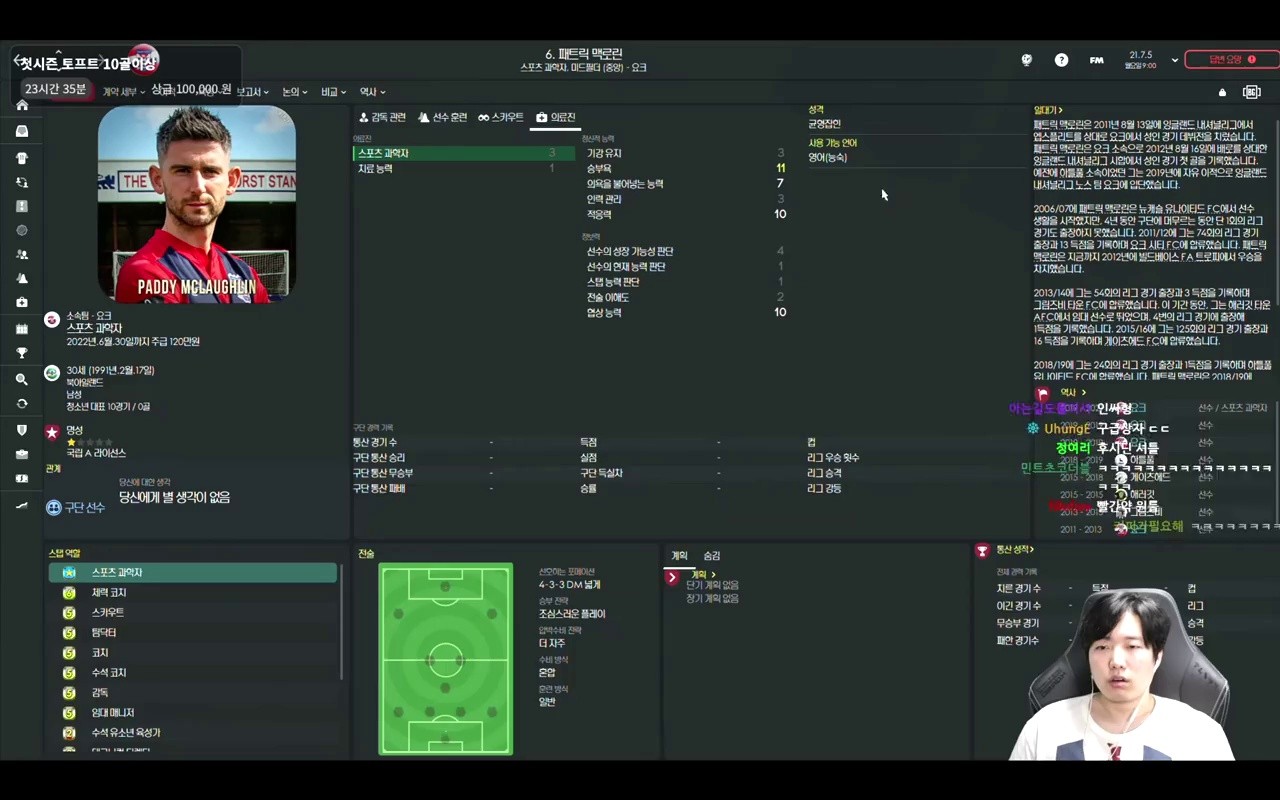Click the padlock icon near top right
The width and height of the screenshot is (1280, 800).
[1222, 93]
